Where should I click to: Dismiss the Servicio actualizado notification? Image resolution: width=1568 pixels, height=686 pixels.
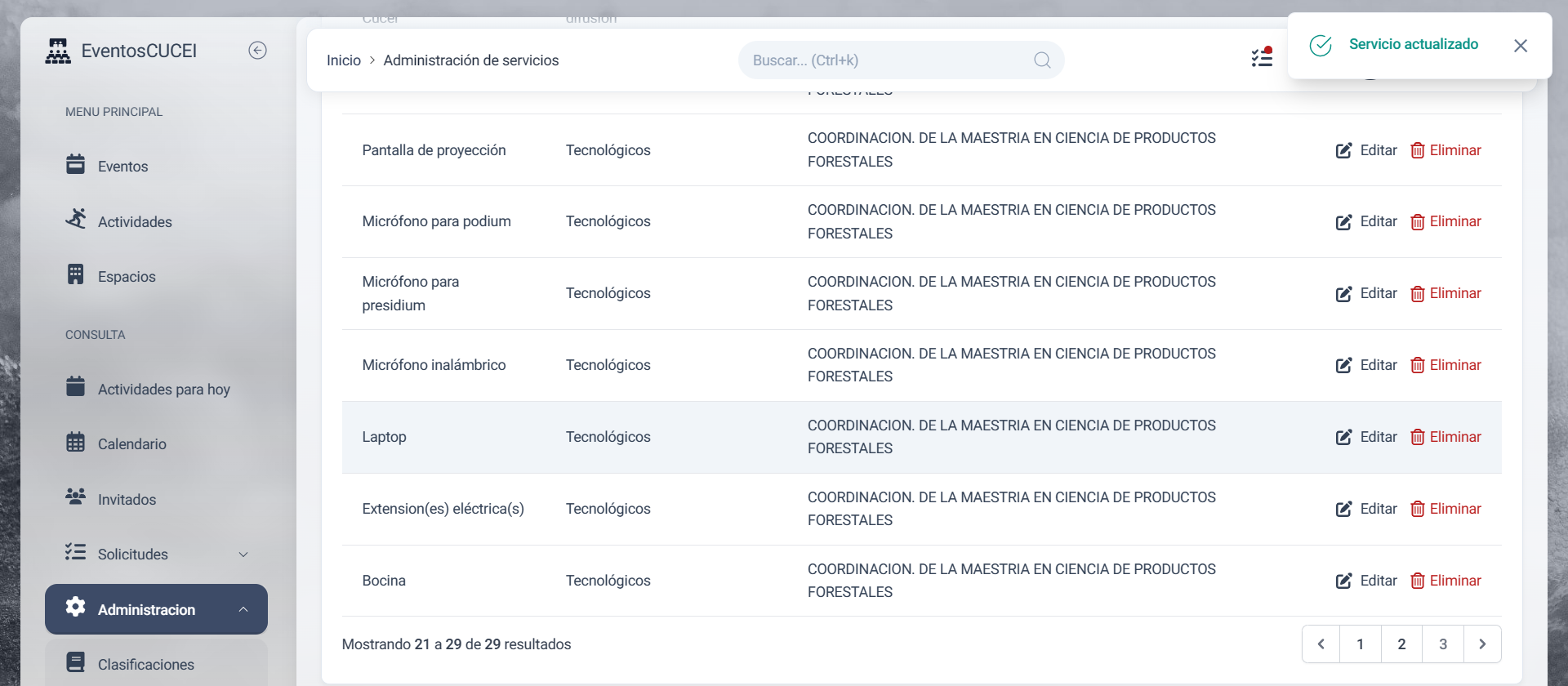pos(1520,46)
